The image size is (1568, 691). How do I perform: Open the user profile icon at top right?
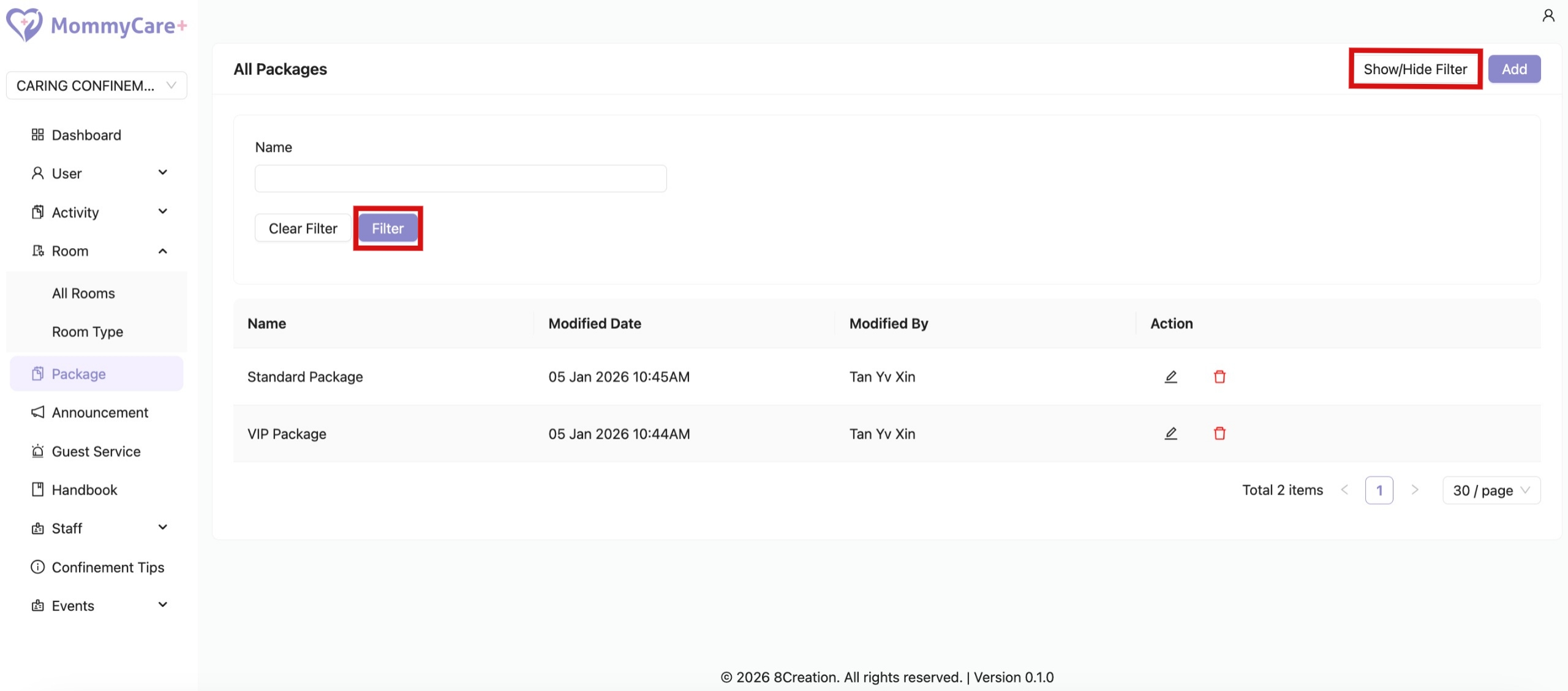pyautogui.click(x=1548, y=16)
